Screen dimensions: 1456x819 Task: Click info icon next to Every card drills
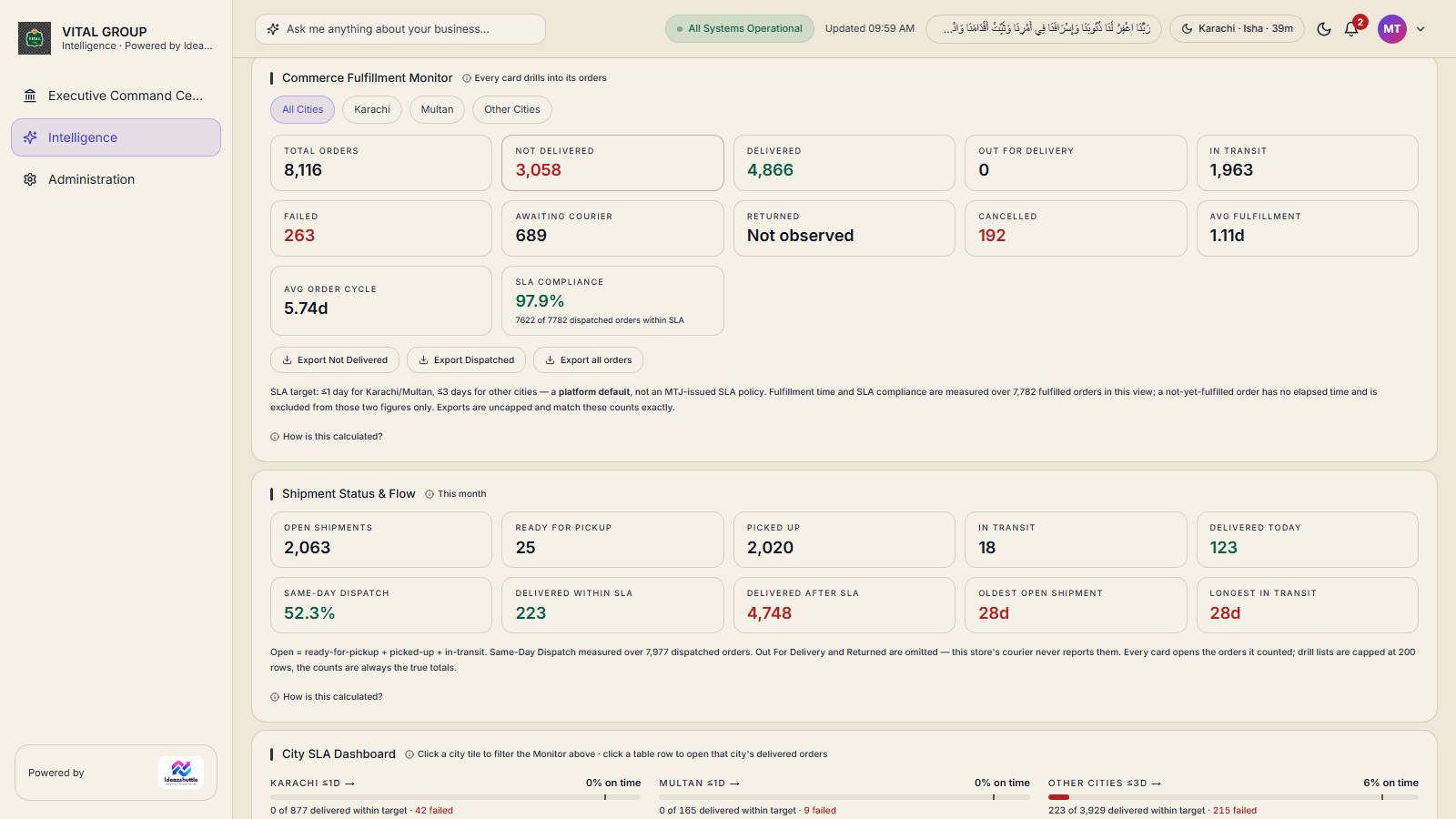(467, 78)
